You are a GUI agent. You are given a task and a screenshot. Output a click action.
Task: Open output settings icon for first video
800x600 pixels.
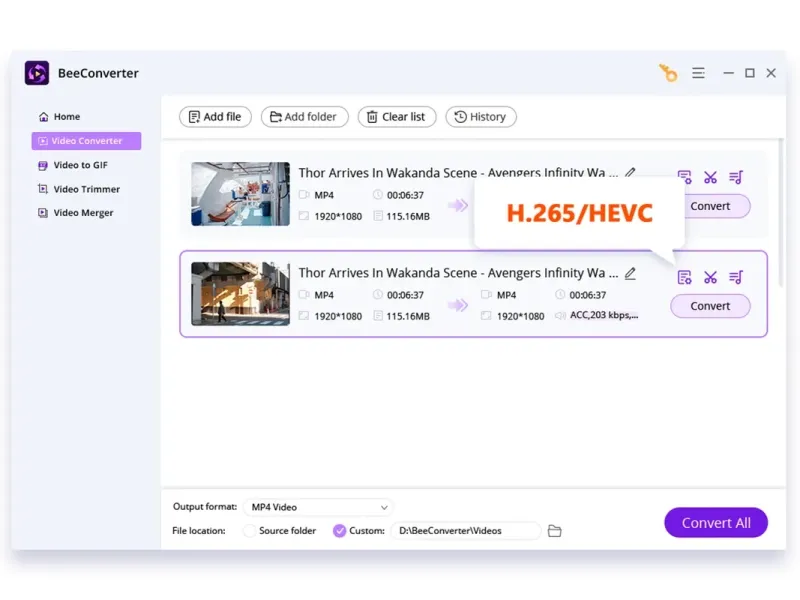(684, 177)
